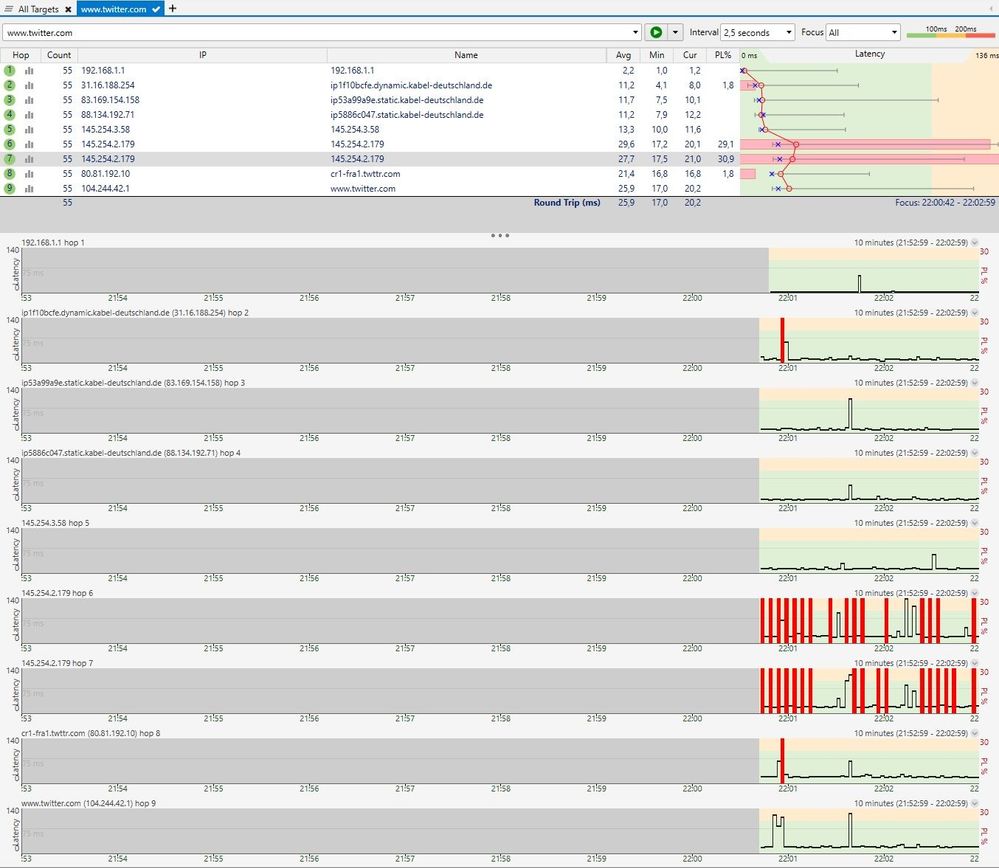Viewport: 999px width, 868px height.
Task: Toggle timeline graph icon for 83.169.154.158 row
Action: 29,100
